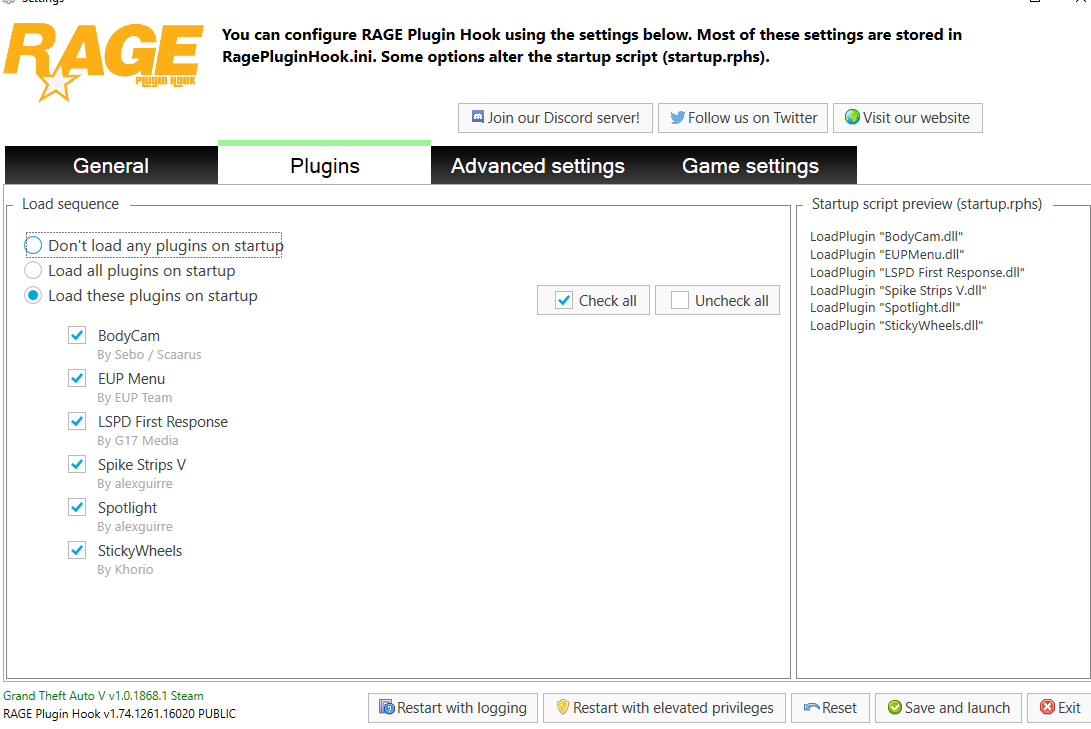Click the LSPD First Response plugin name
Screen dimensions: 1091x729
point(163,422)
